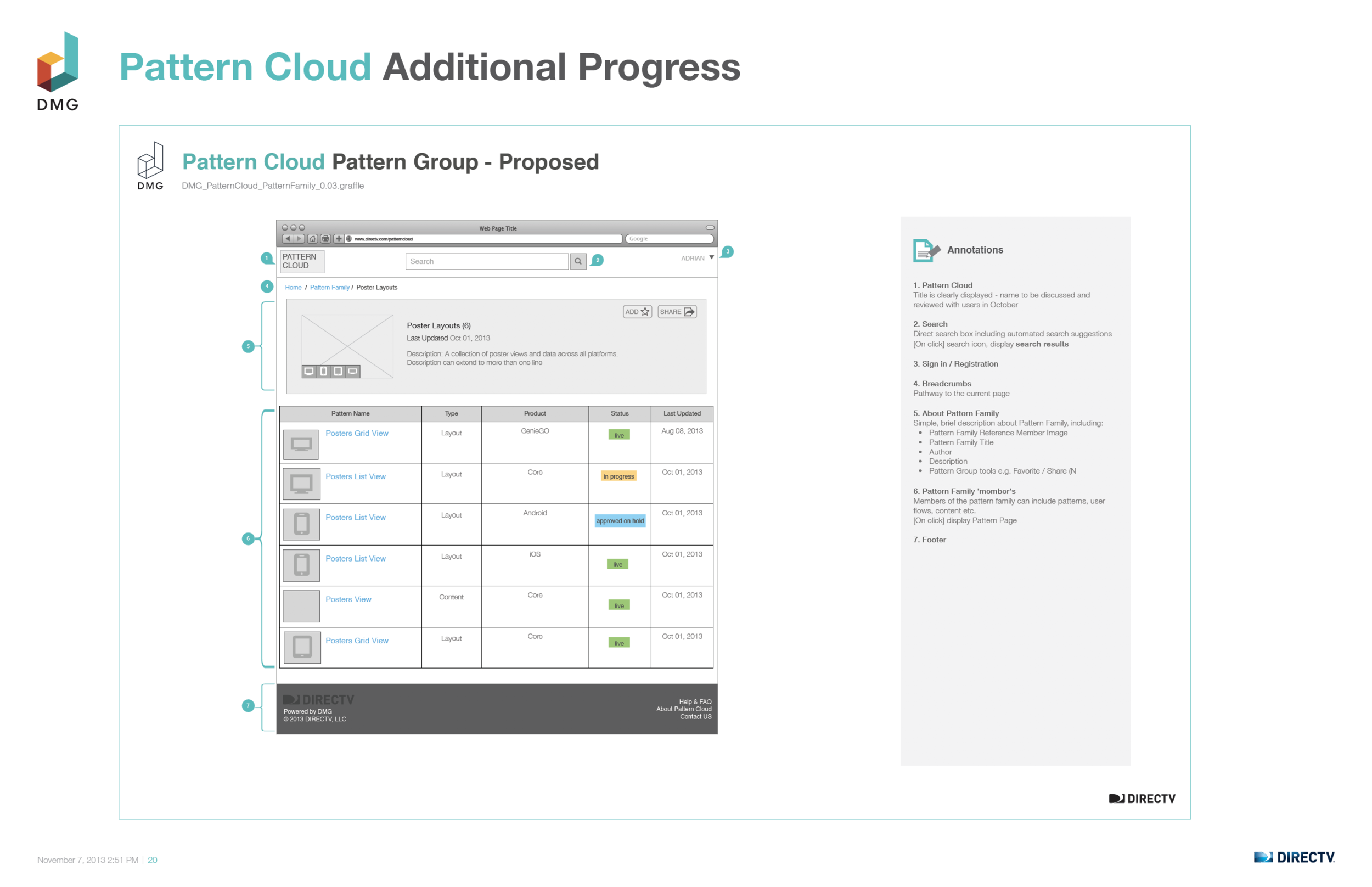Click the Poster Layouts (6) title
Image resolution: width=1372 pixels, height=887 pixels.
tap(438, 325)
